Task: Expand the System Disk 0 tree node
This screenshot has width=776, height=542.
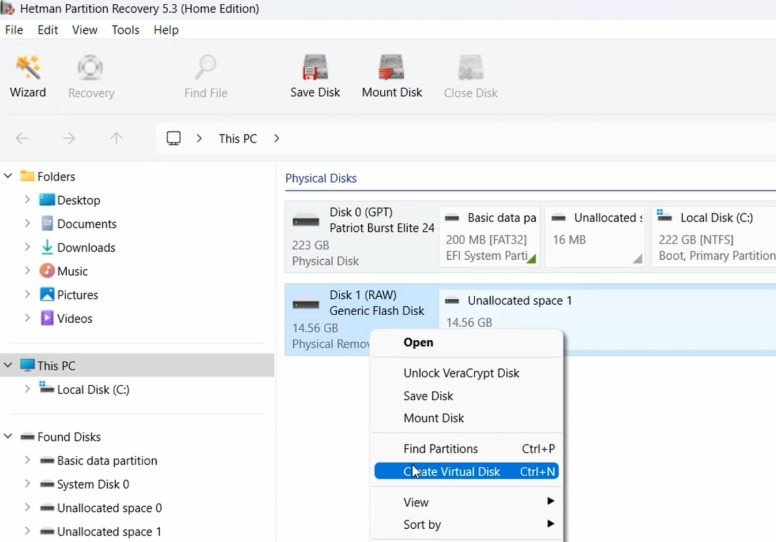Action: 27,484
